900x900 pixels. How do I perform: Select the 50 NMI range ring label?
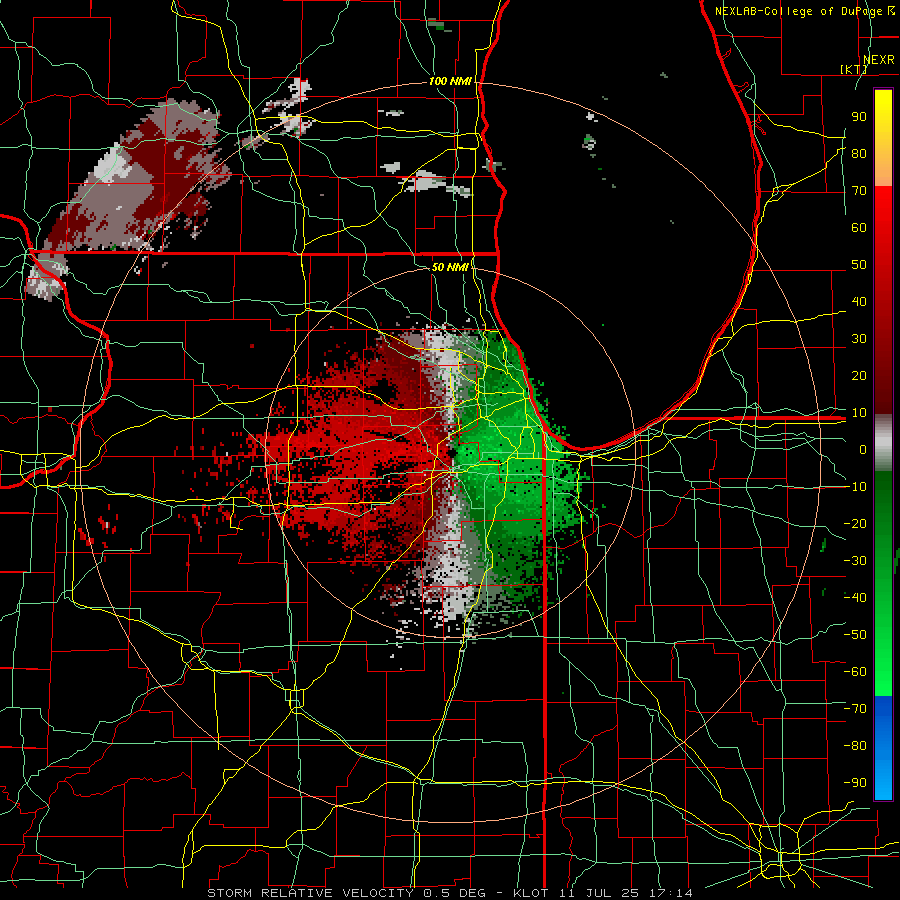[450, 267]
